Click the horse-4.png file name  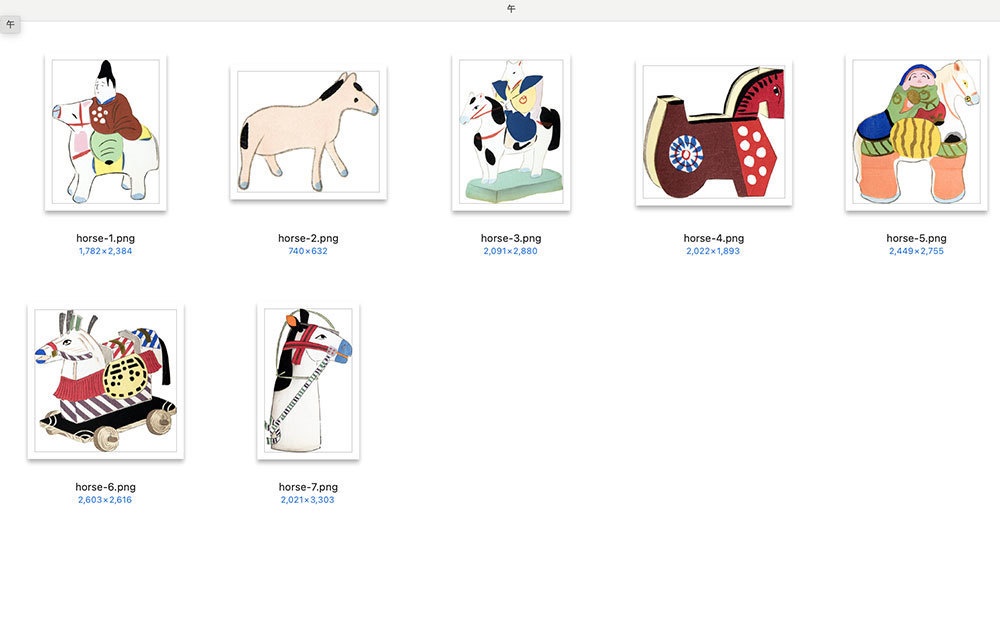point(714,238)
